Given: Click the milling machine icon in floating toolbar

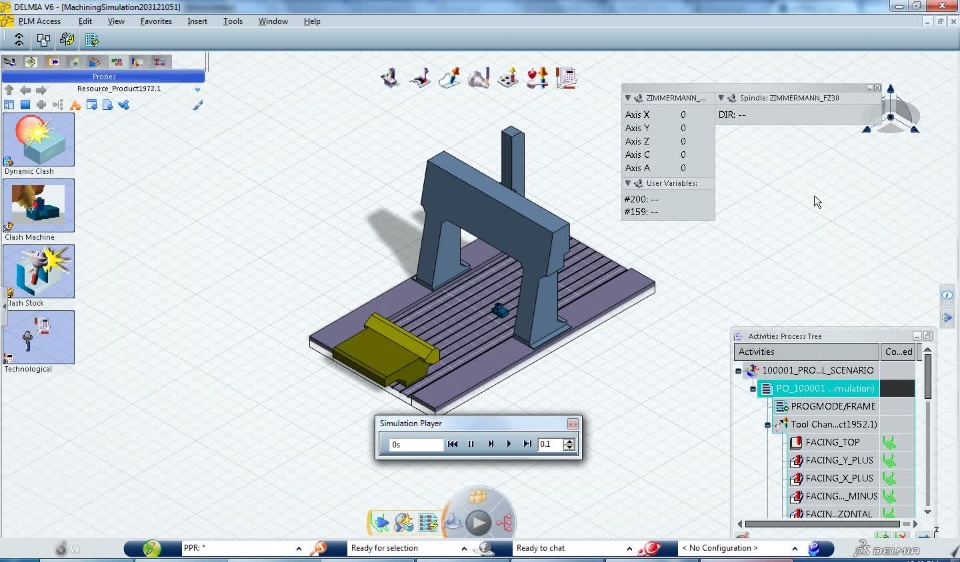Looking at the screenshot, I should point(390,78).
